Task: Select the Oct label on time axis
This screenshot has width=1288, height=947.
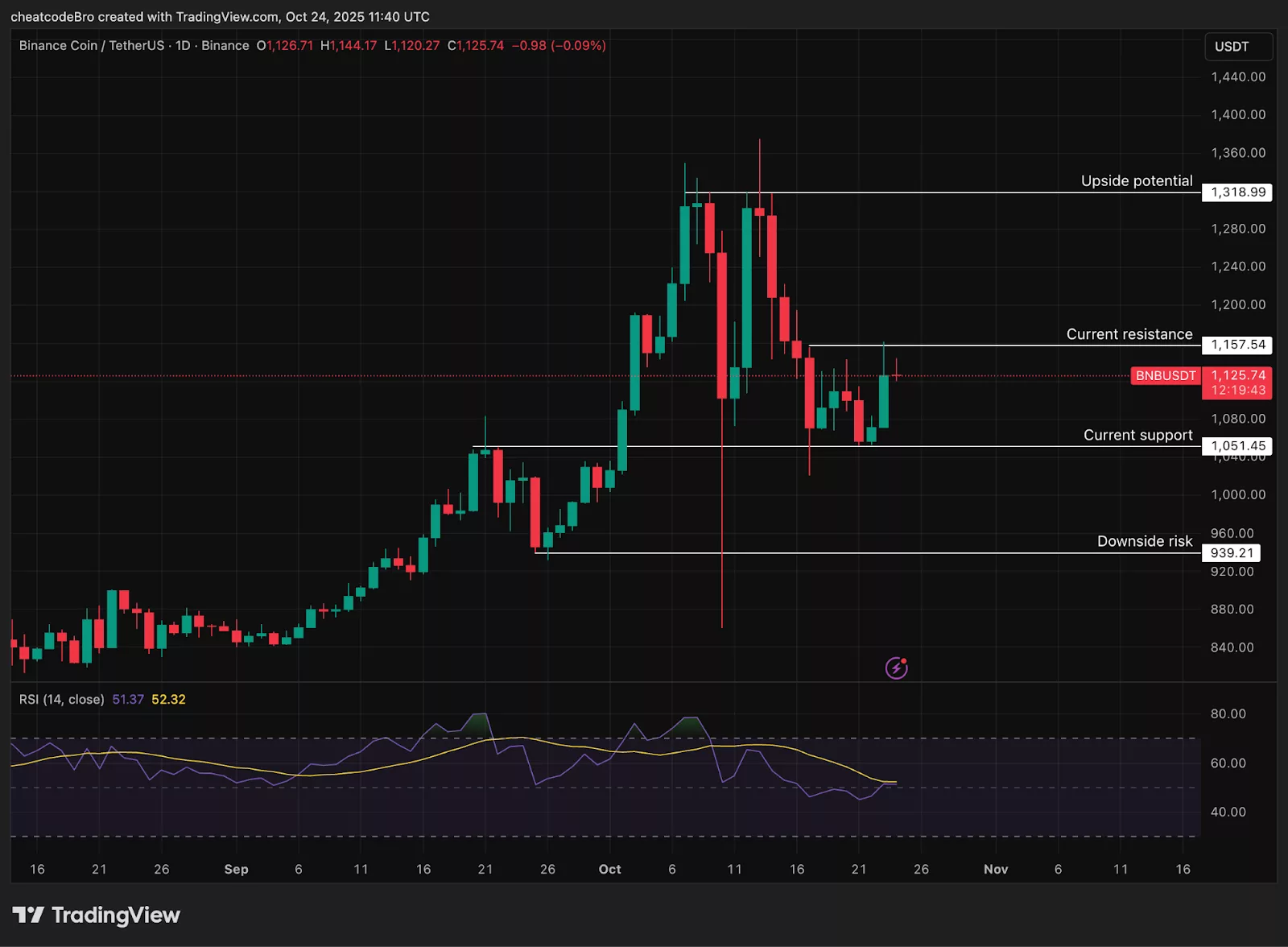Action: pyautogui.click(x=609, y=870)
